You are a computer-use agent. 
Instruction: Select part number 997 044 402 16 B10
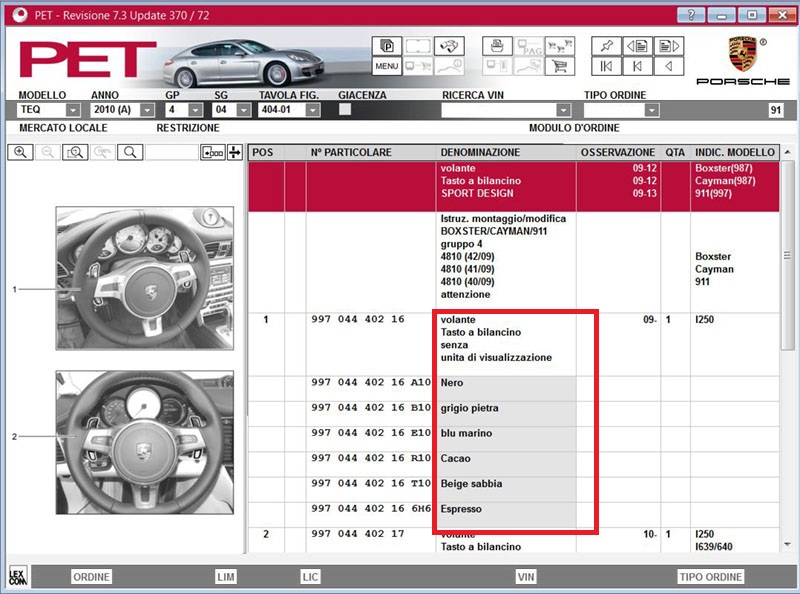(371, 408)
